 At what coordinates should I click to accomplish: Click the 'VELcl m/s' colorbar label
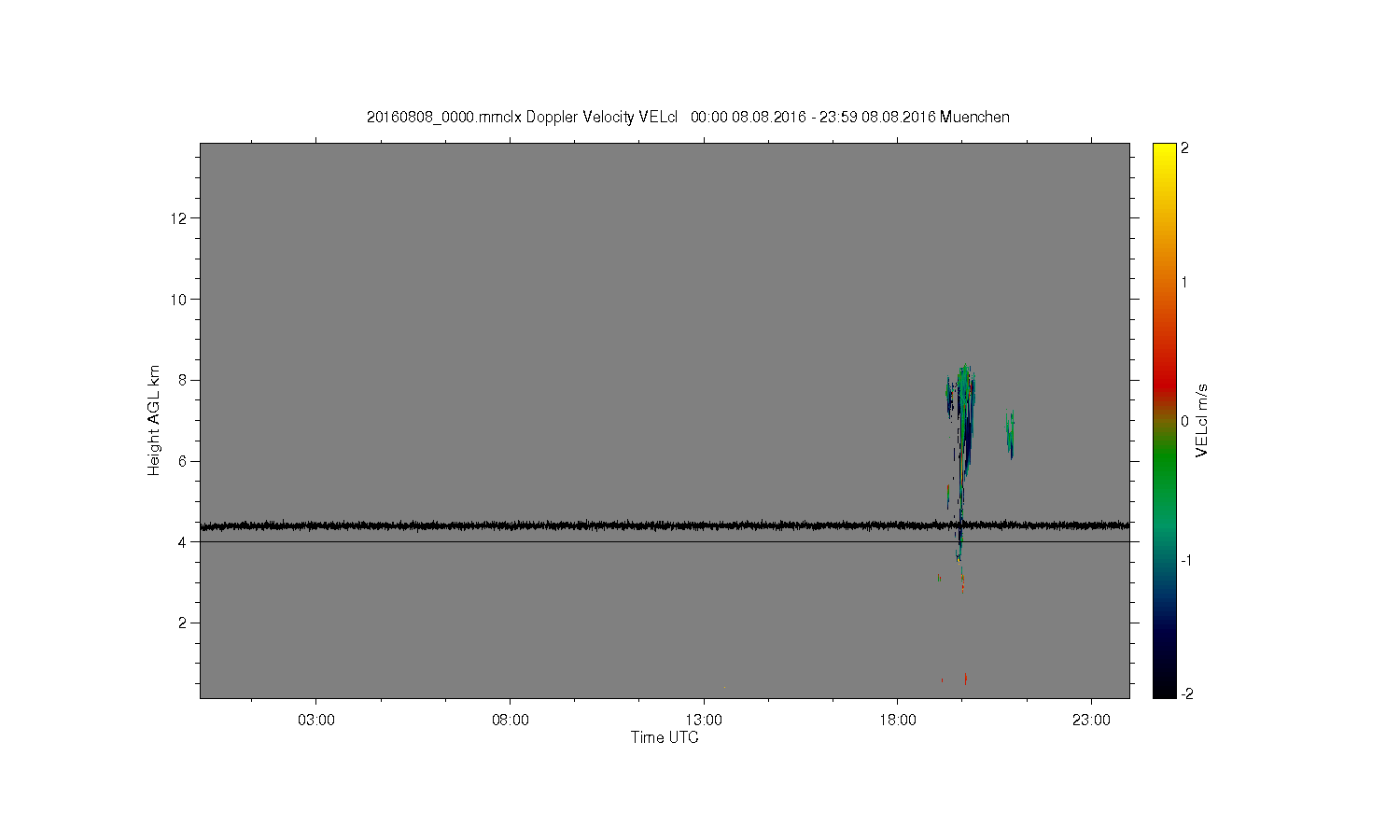coord(1202,420)
